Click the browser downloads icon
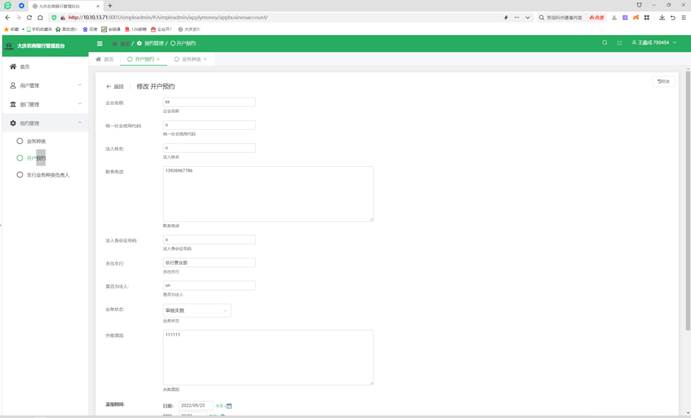Screen dimensions: 691x418 tap(661, 17)
